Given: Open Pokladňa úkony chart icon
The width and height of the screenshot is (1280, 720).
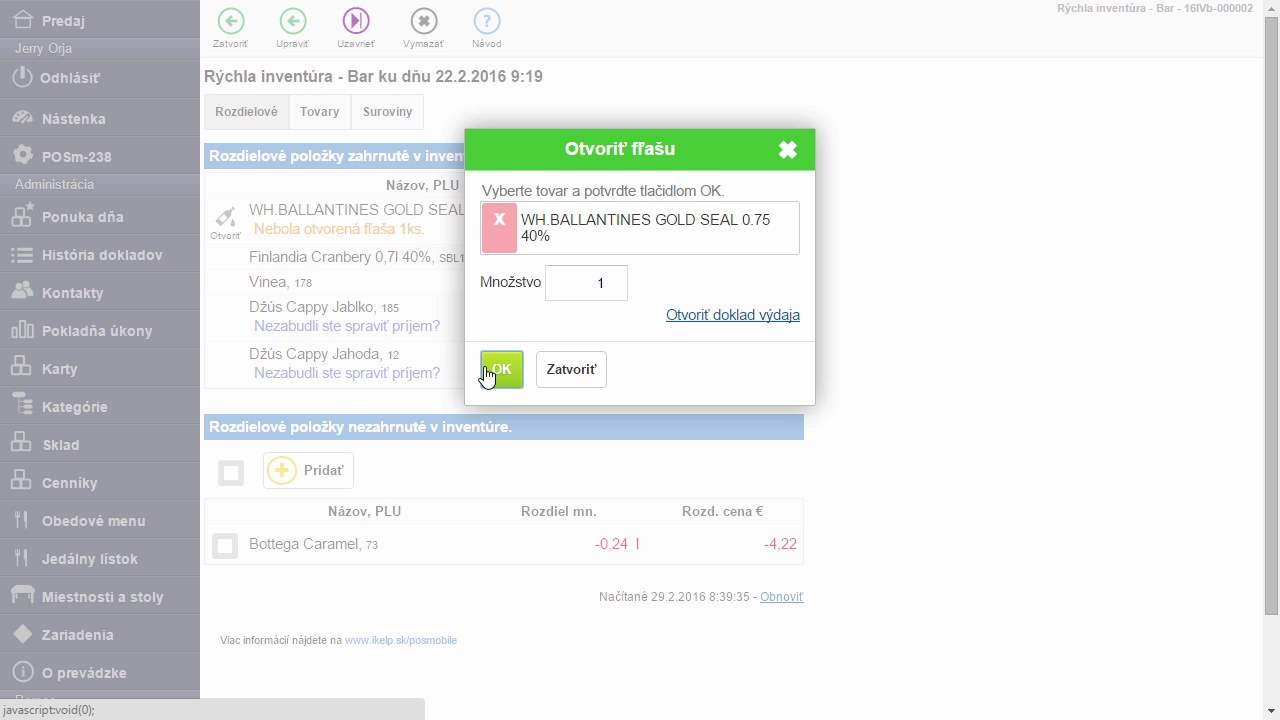Looking at the screenshot, I should (x=22, y=330).
